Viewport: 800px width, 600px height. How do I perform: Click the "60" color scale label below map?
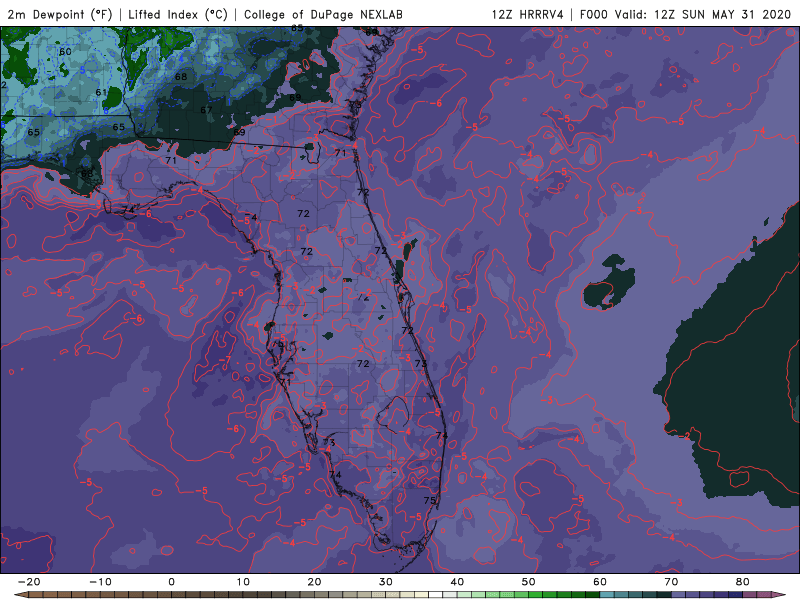pyautogui.click(x=600, y=582)
